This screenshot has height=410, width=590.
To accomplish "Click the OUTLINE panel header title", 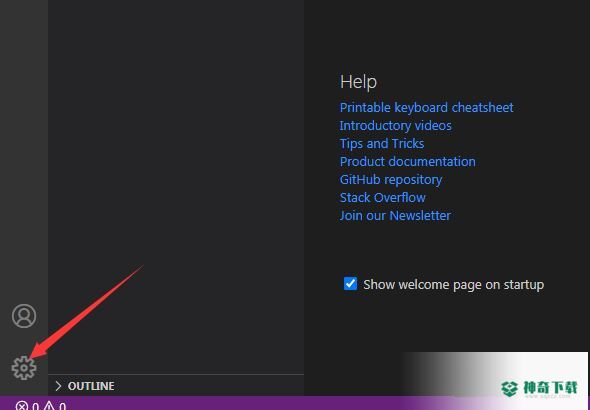I will click(91, 386).
